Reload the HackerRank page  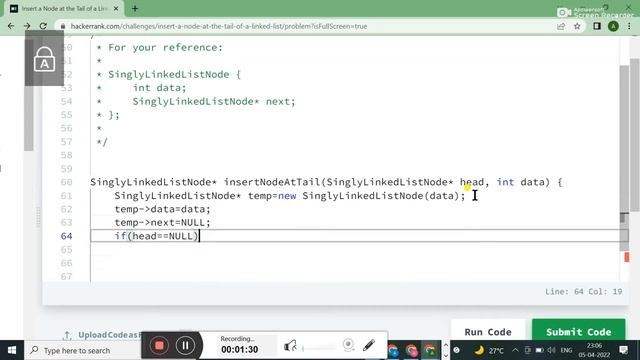[x=43, y=26]
